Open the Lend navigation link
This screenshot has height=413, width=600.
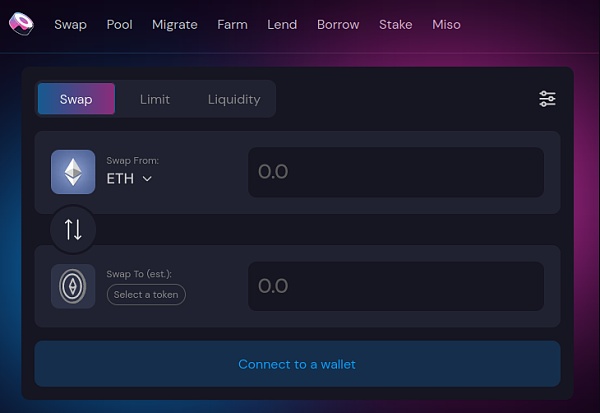point(282,24)
